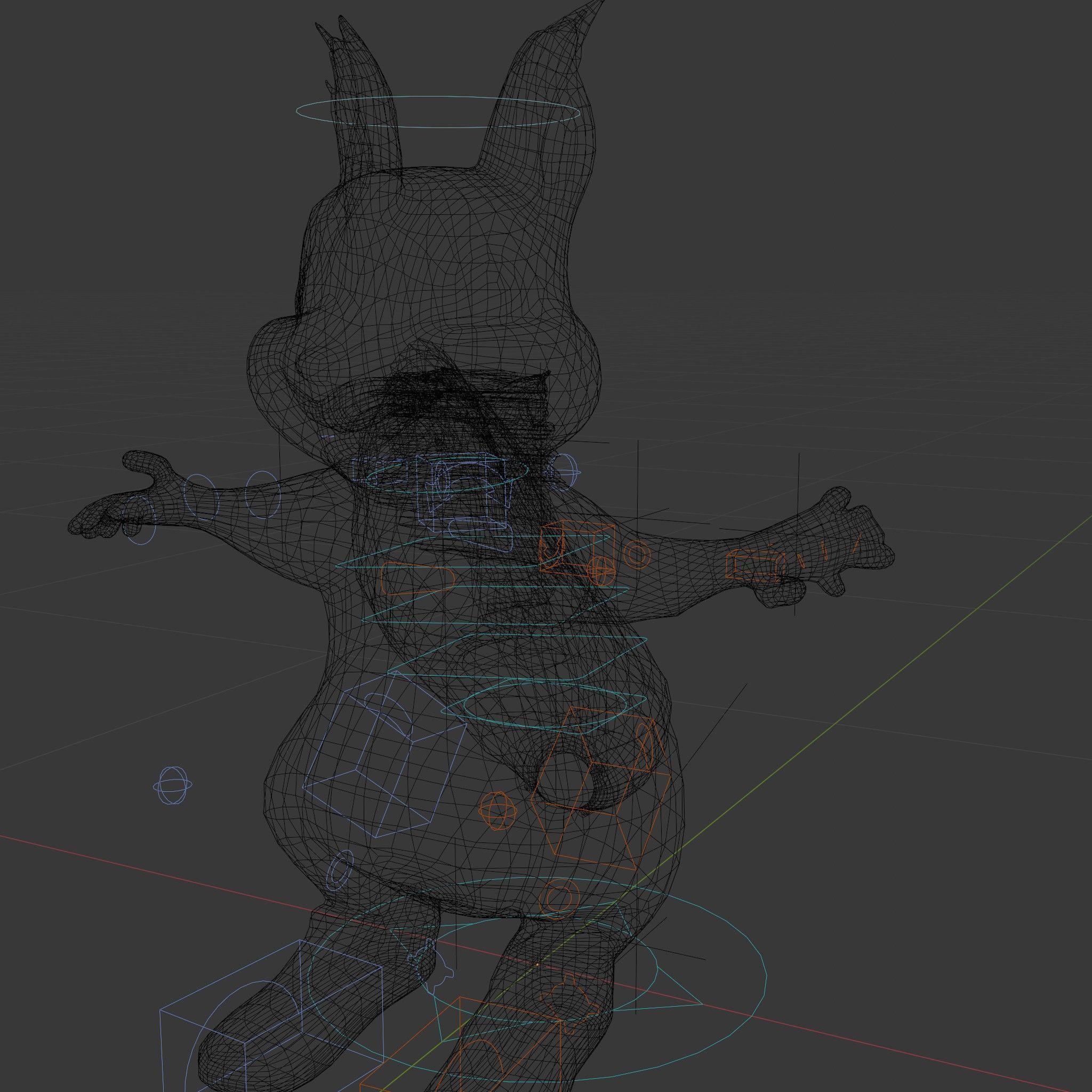Click the orange double-circle control on the upper arm

pyautogui.click(x=637, y=555)
